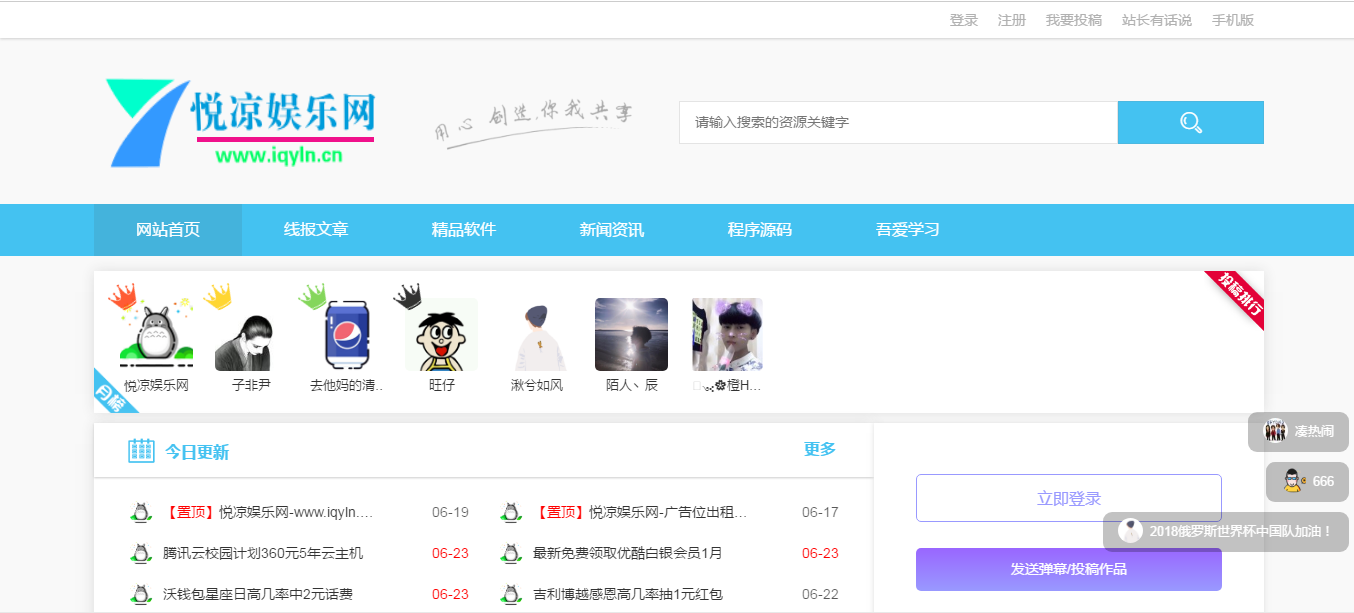Open the 手机版 link at top
Image resolution: width=1354 pixels, height=613 pixels.
tap(1232, 20)
